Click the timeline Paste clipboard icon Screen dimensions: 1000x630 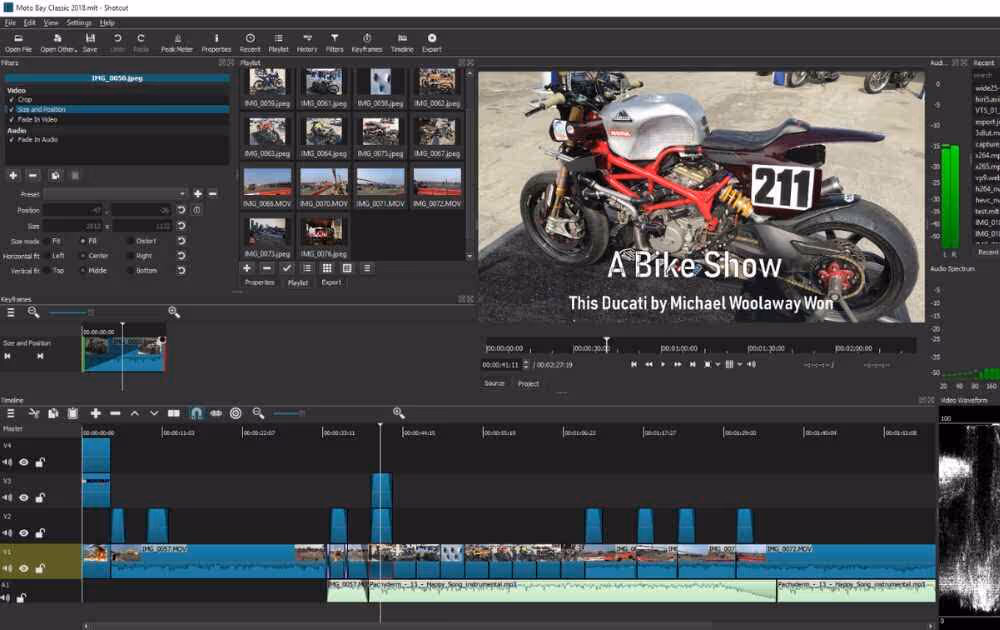(x=73, y=413)
